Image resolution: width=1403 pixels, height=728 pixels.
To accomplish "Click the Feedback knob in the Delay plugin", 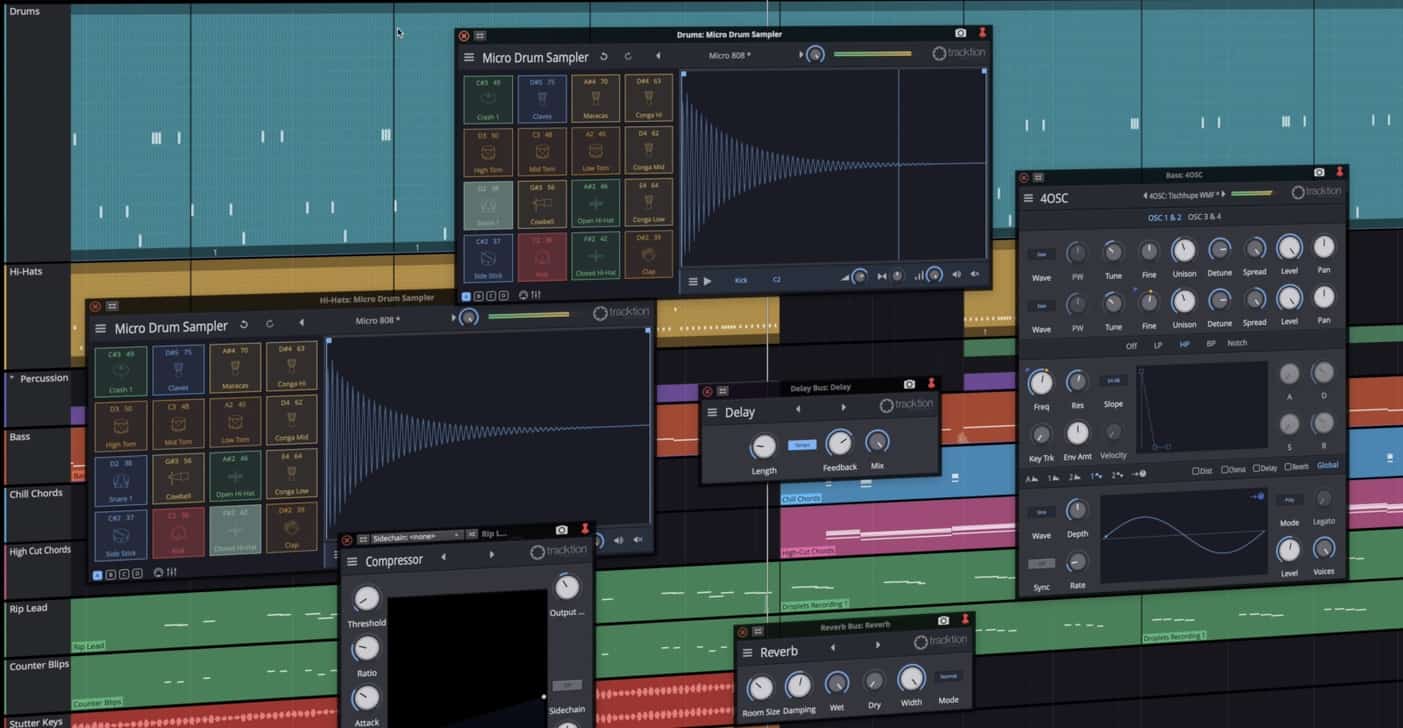I will click(x=839, y=443).
